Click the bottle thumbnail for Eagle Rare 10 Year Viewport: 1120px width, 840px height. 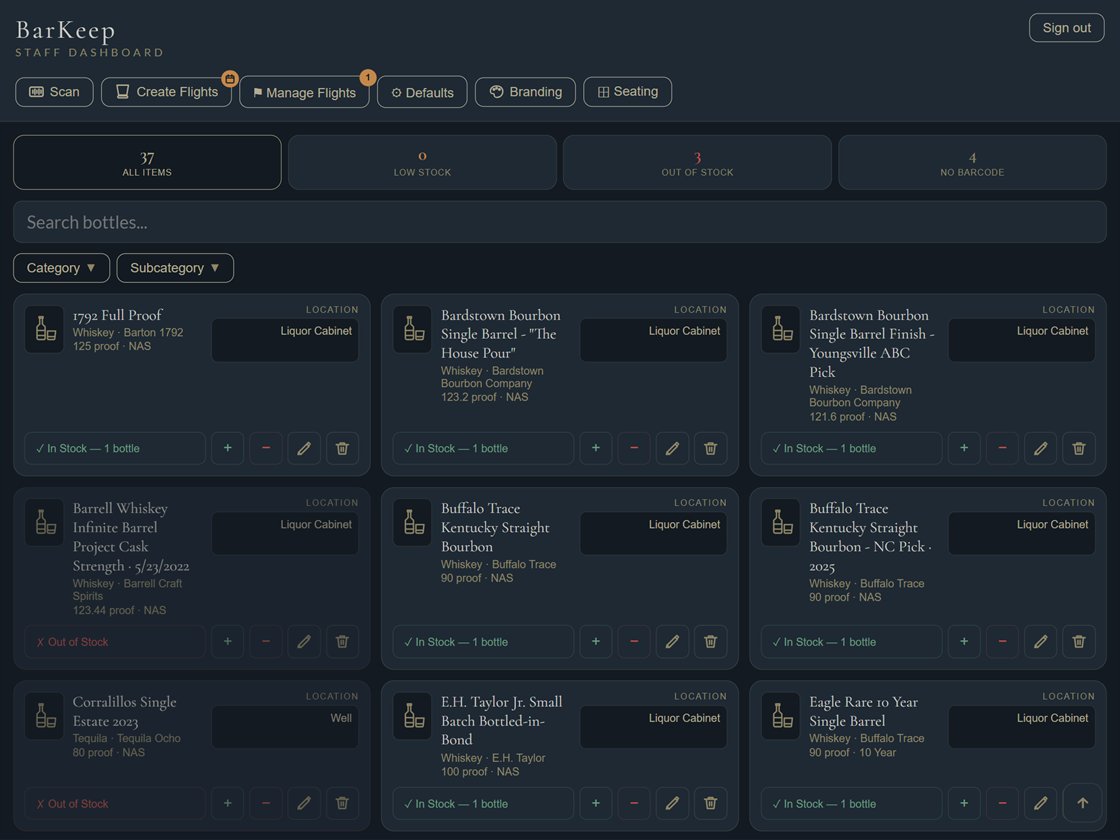pos(781,716)
